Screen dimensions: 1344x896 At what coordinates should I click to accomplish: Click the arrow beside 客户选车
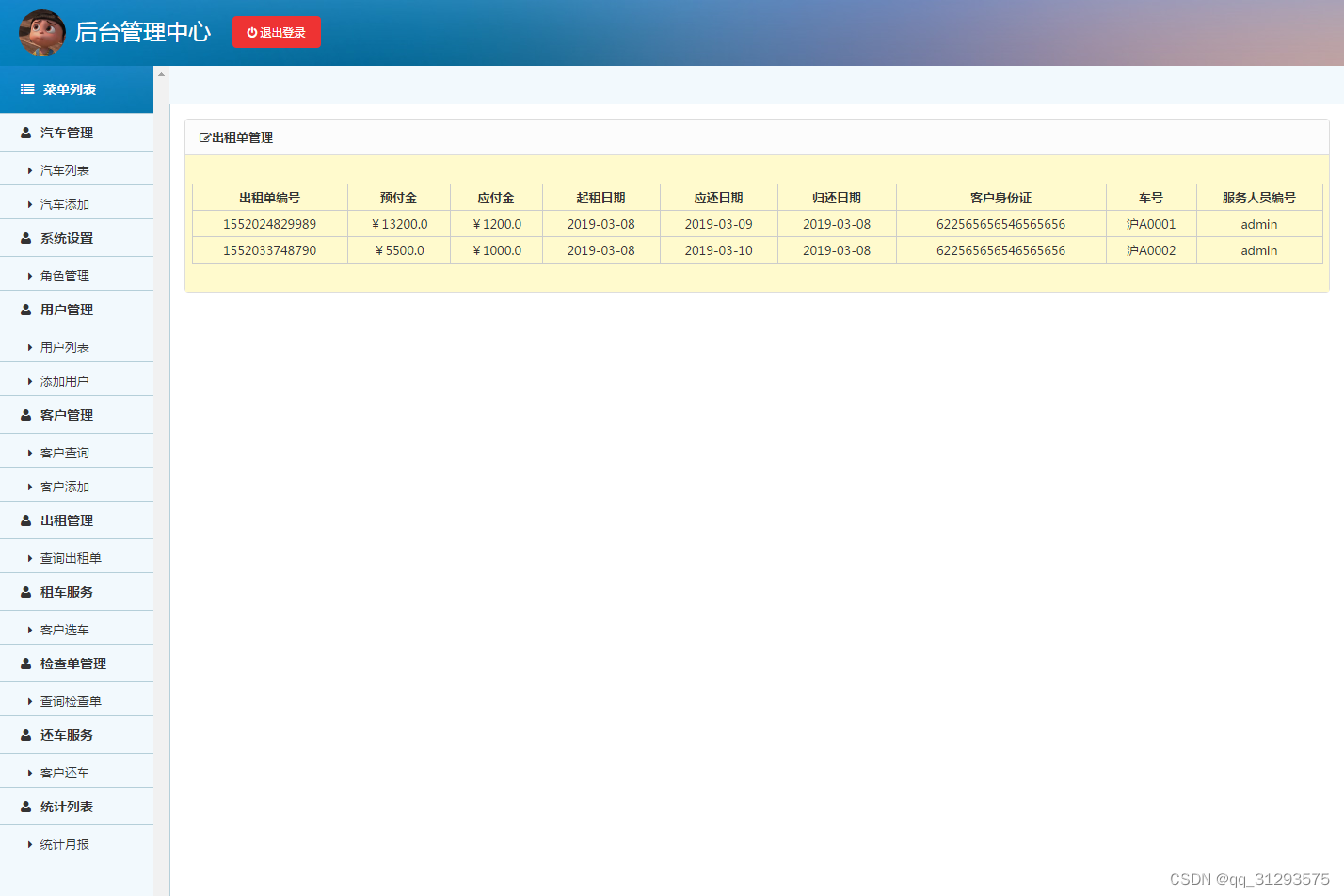(30, 631)
